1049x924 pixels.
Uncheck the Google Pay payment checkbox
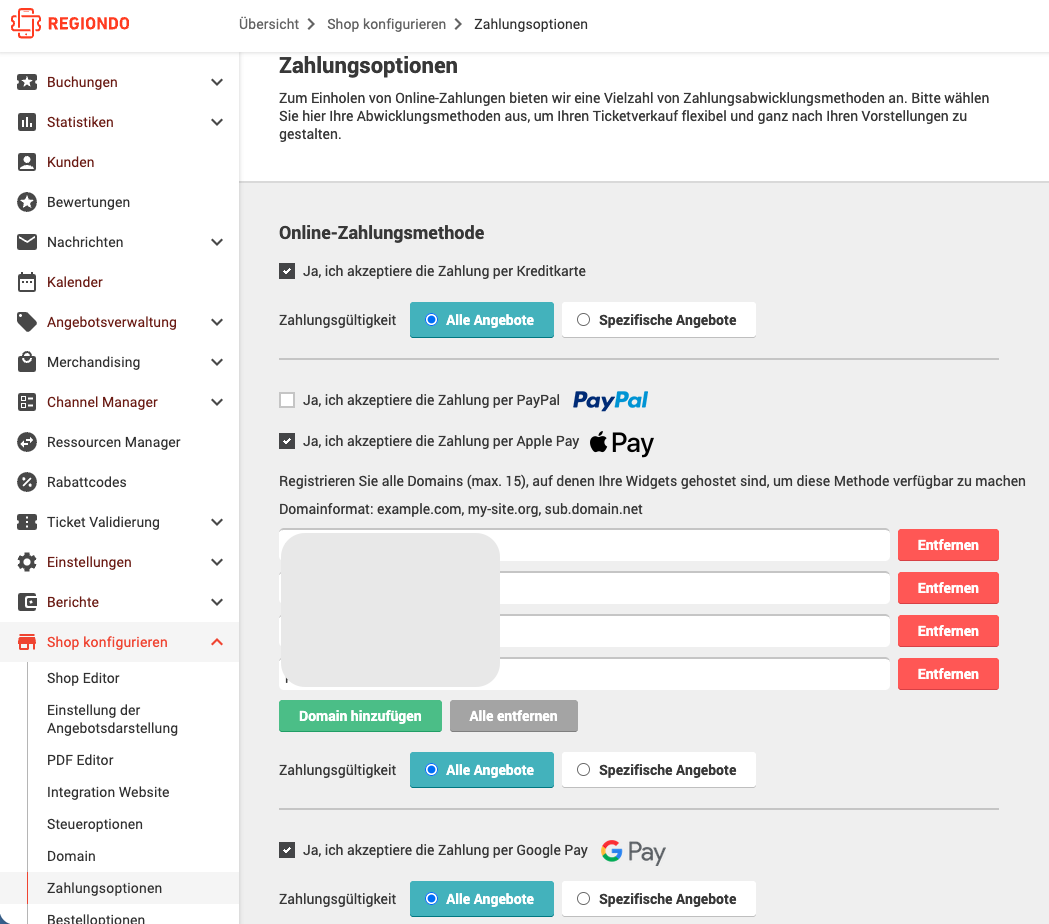(x=287, y=850)
